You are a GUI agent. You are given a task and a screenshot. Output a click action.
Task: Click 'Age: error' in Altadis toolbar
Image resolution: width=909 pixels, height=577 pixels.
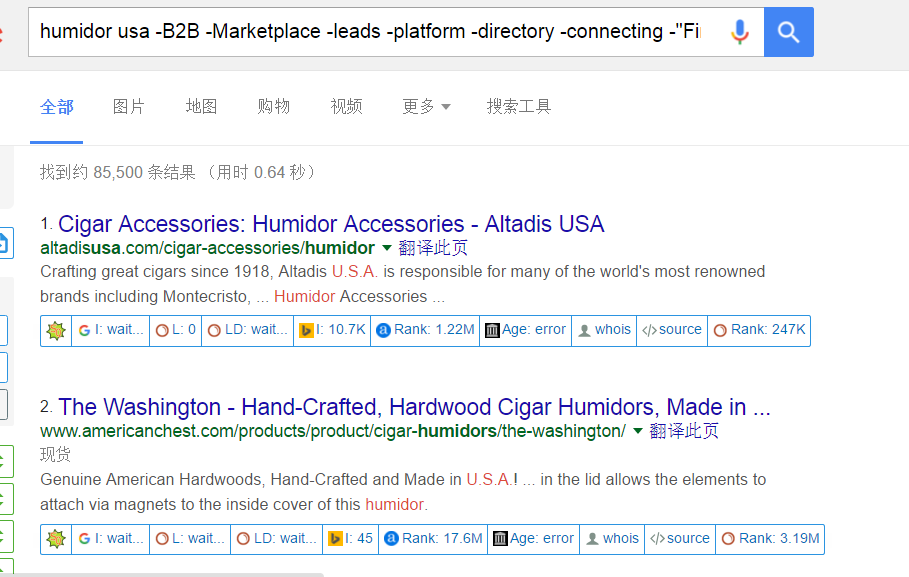[526, 331]
